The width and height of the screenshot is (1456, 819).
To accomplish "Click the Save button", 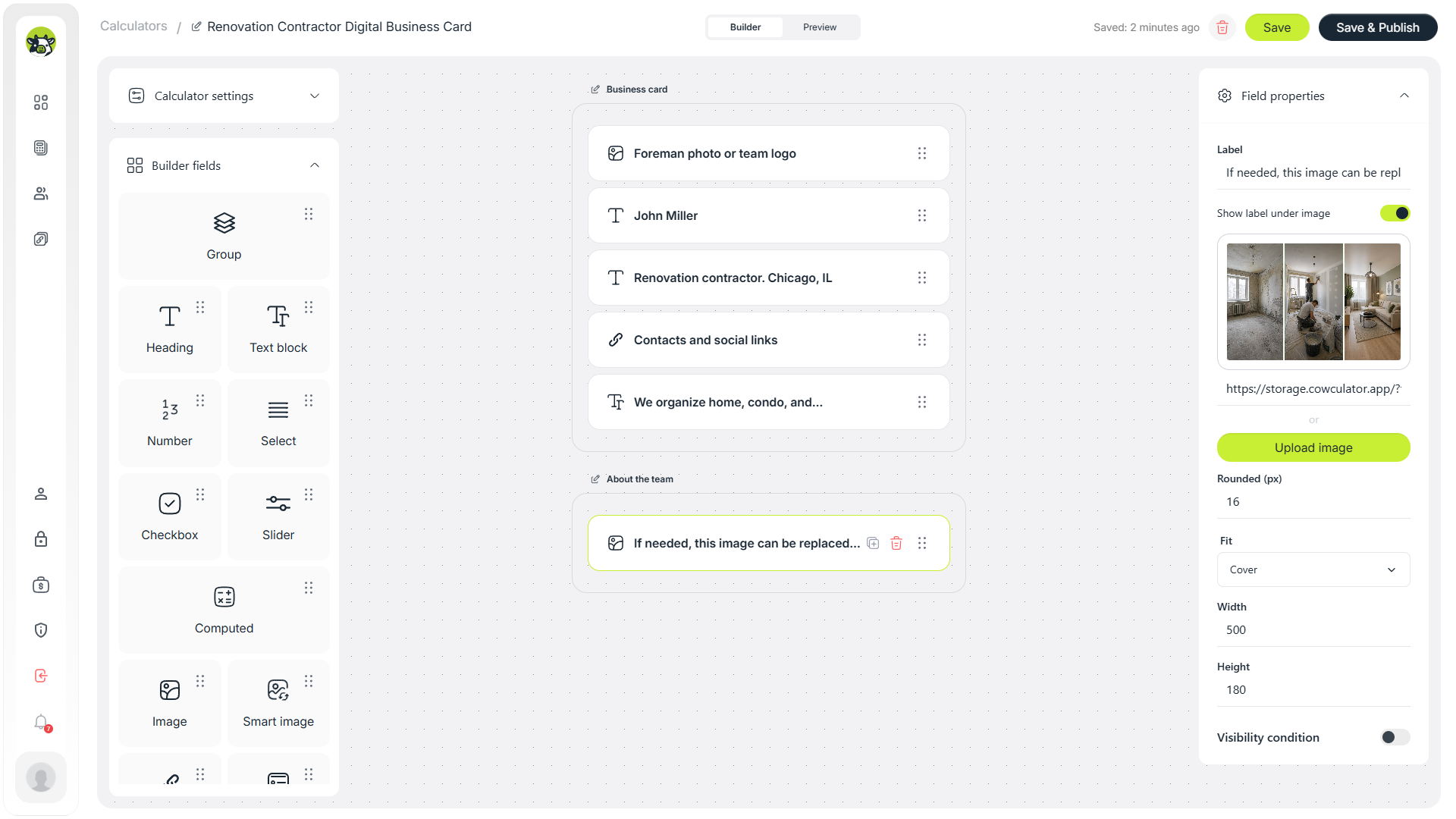I will tap(1277, 27).
